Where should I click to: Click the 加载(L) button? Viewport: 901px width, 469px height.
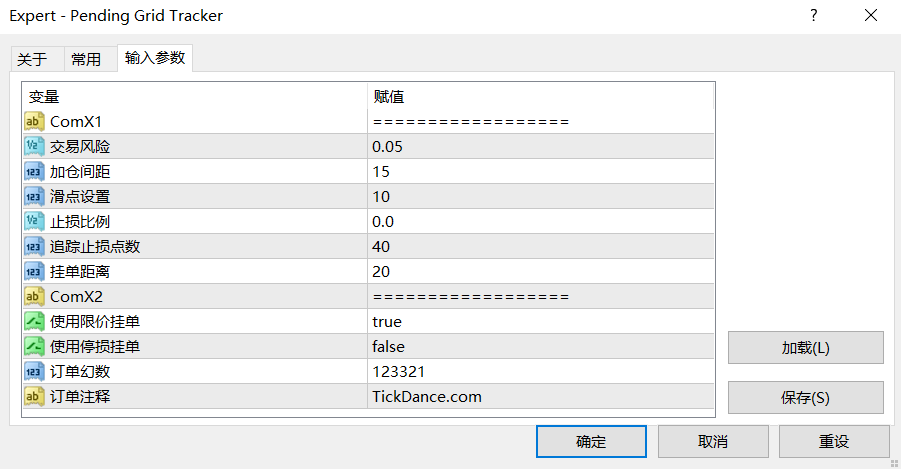[x=805, y=348]
